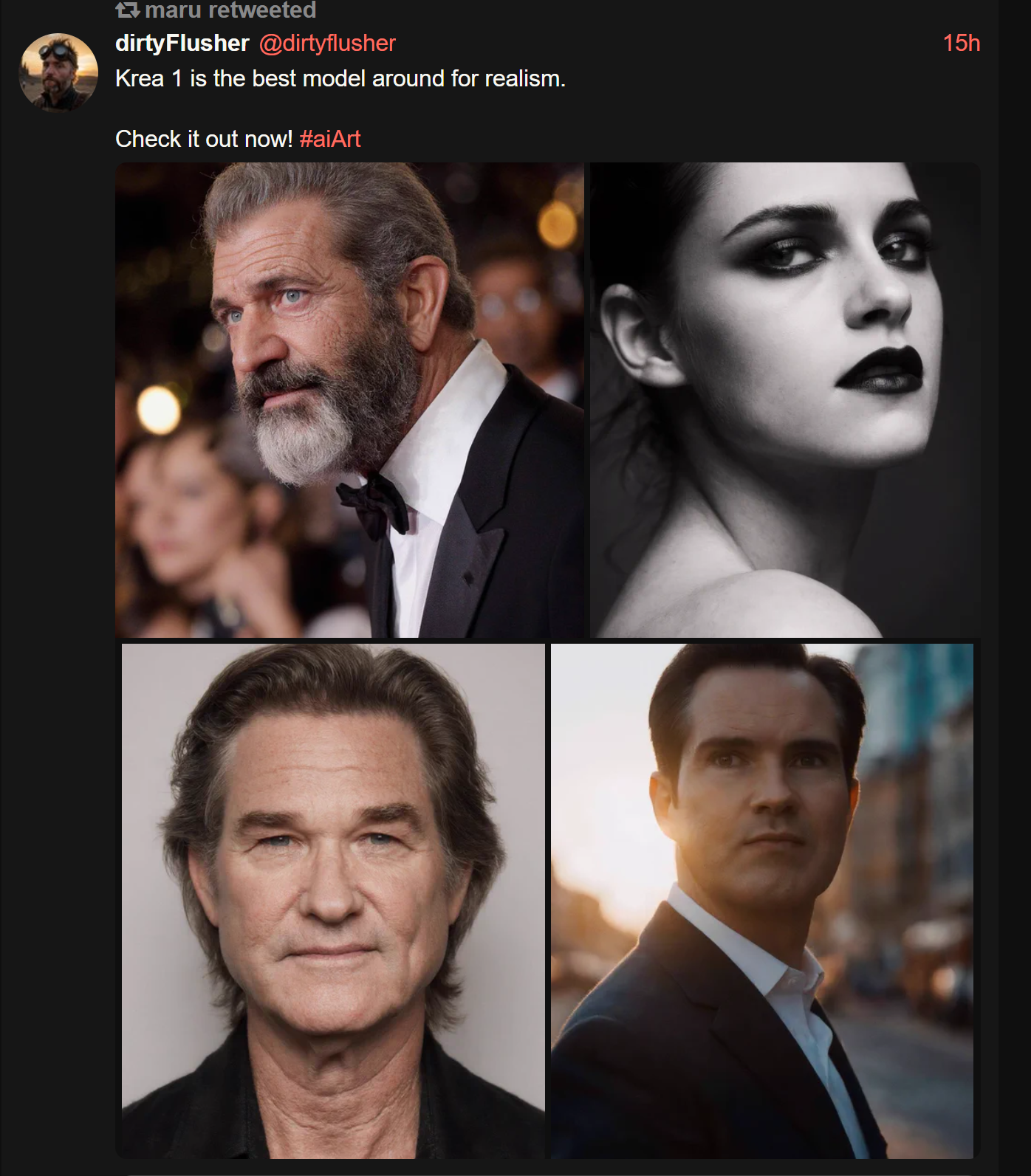Follow the #aiArt hashtag

[x=331, y=139]
